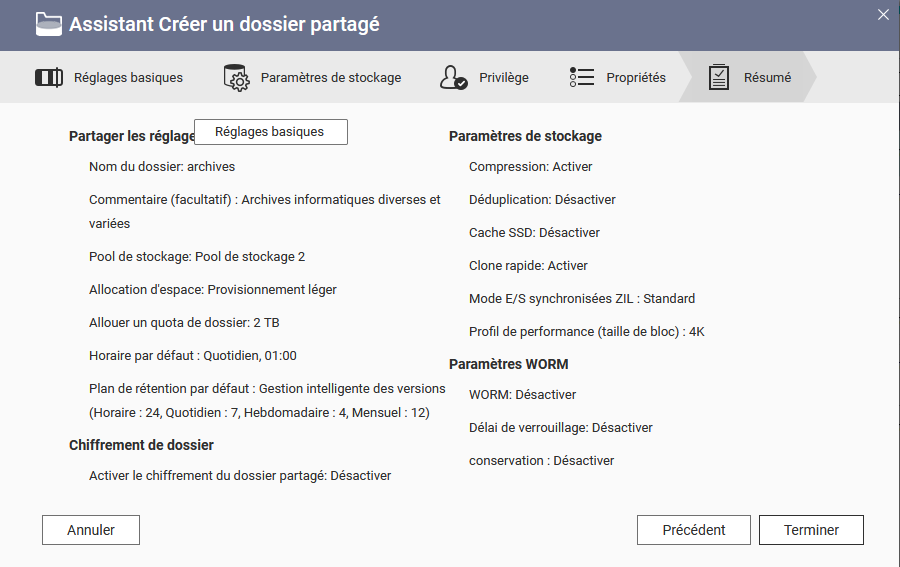Close the shared folder wizard window
The width and height of the screenshot is (900, 567).
[x=883, y=15]
